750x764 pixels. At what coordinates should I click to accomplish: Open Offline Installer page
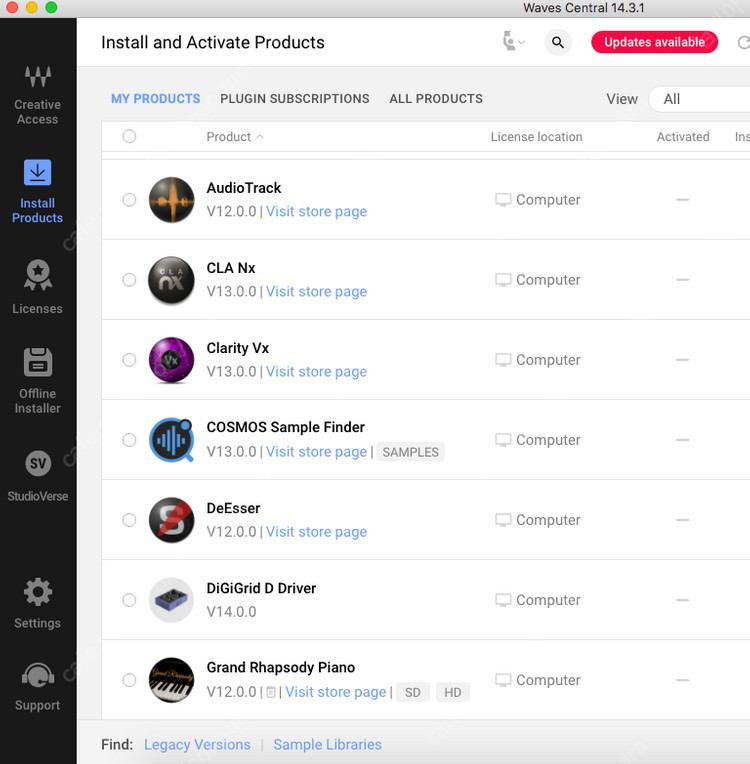(37, 380)
